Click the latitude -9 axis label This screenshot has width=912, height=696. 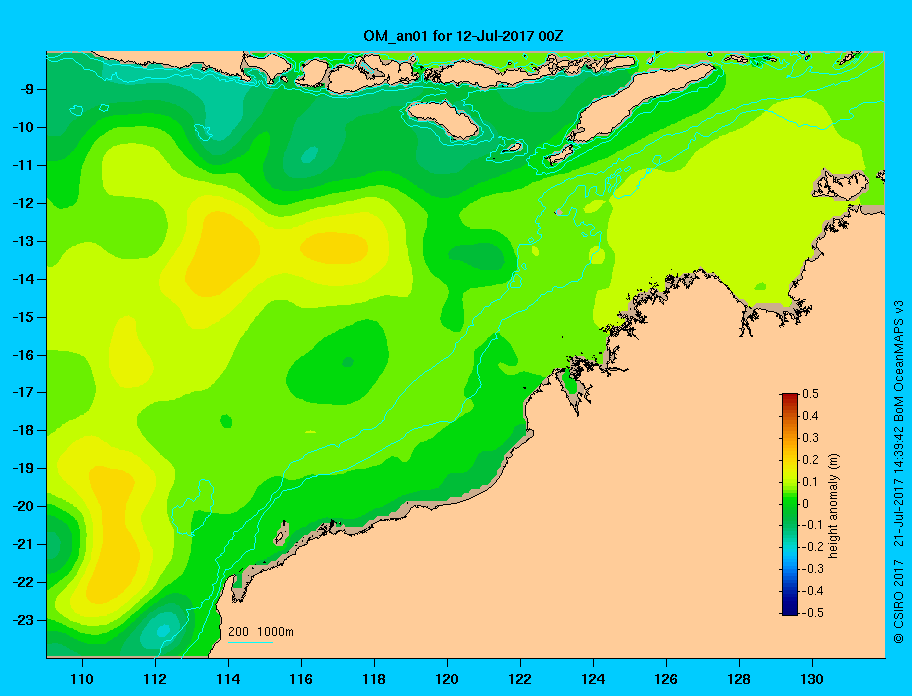[x=25, y=89]
